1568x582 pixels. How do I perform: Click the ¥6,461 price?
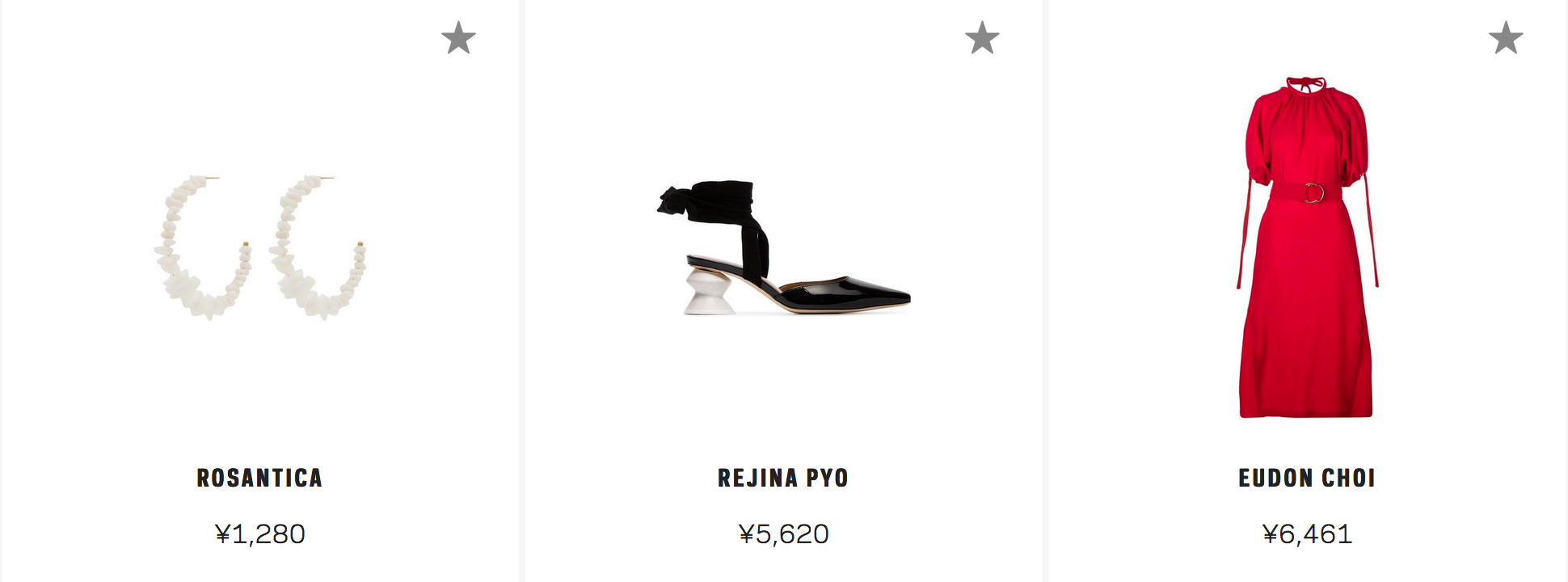click(1307, 533)
